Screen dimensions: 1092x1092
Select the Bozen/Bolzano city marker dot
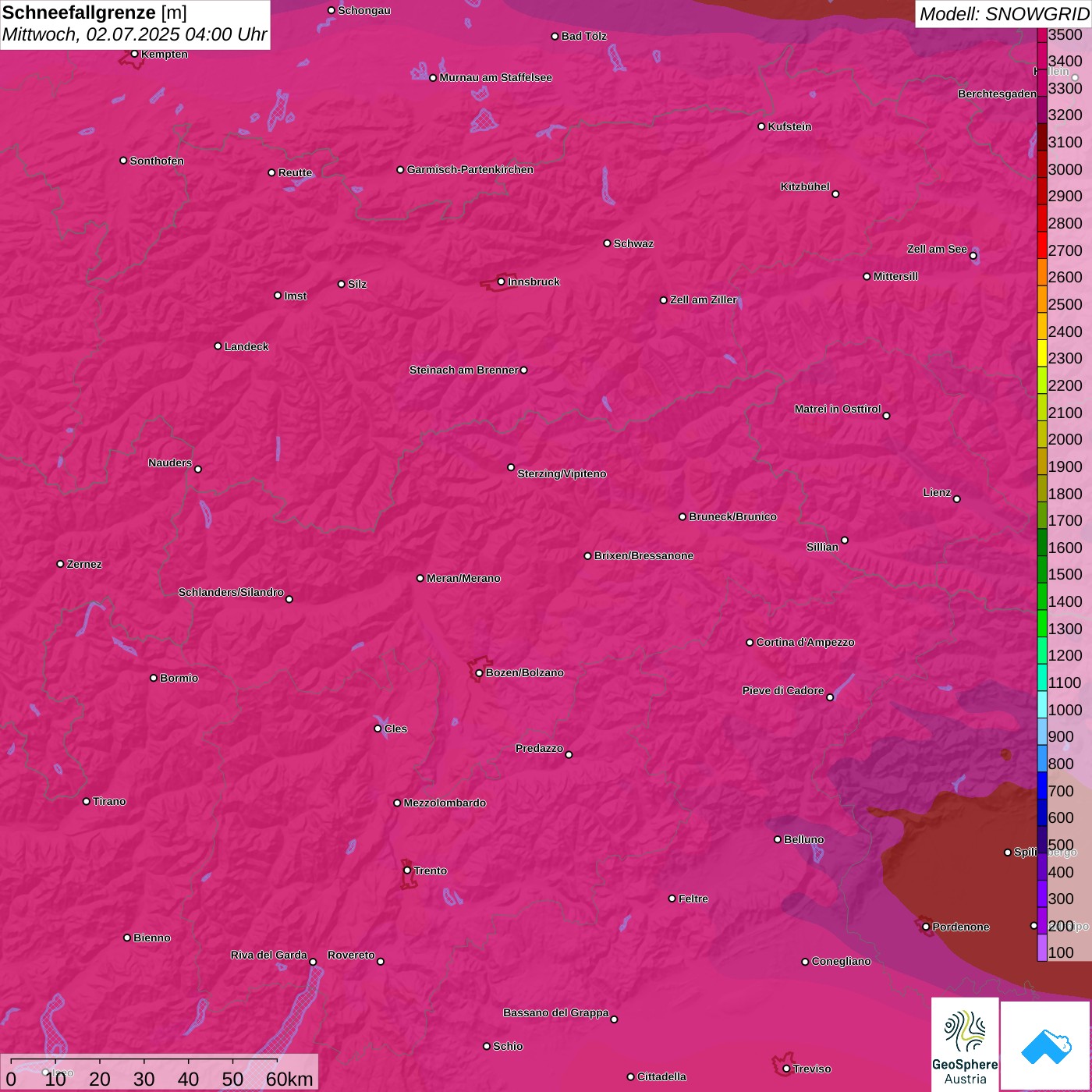(479, 673)
